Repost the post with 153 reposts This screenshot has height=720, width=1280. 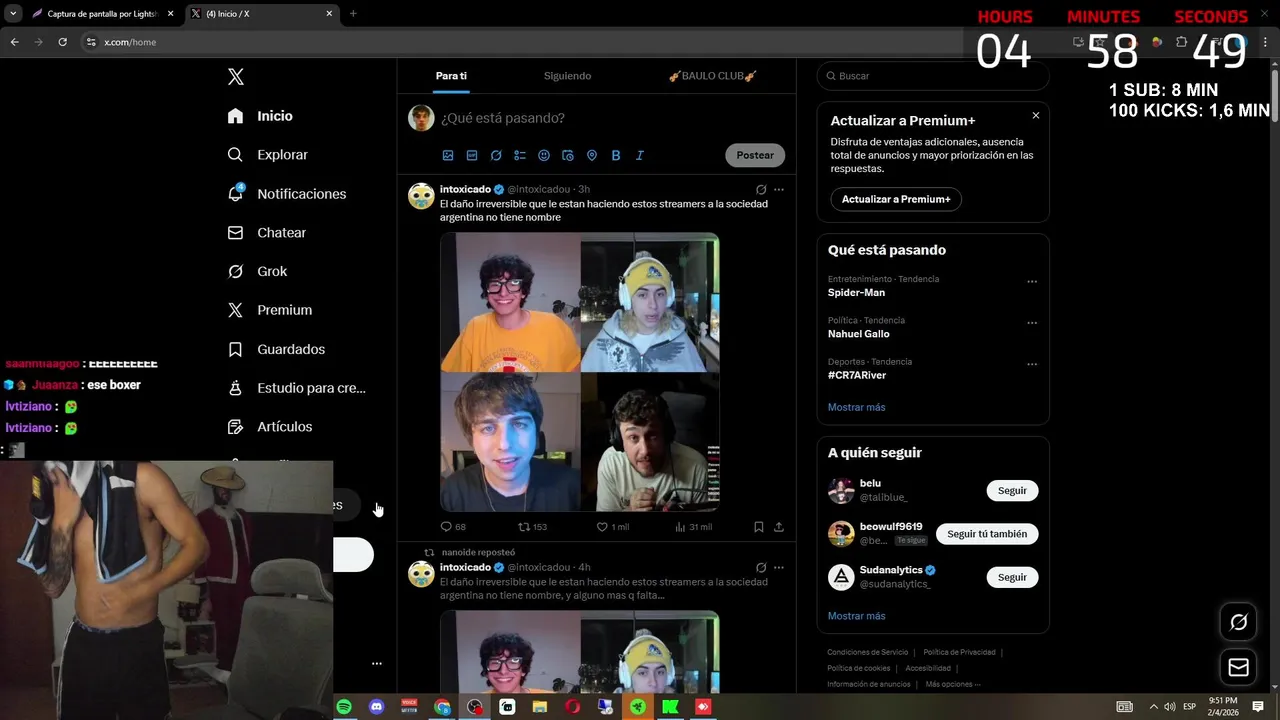pyautogui.click(x=532, y=527)
